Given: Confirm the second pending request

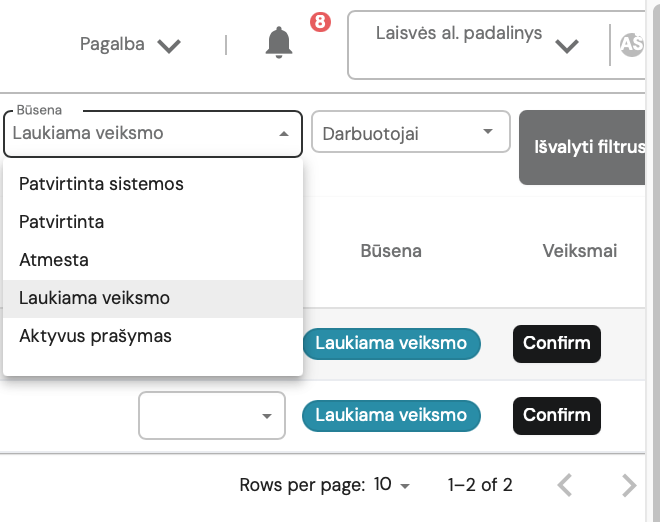Looking at the screenshot, I should (557, 415).
